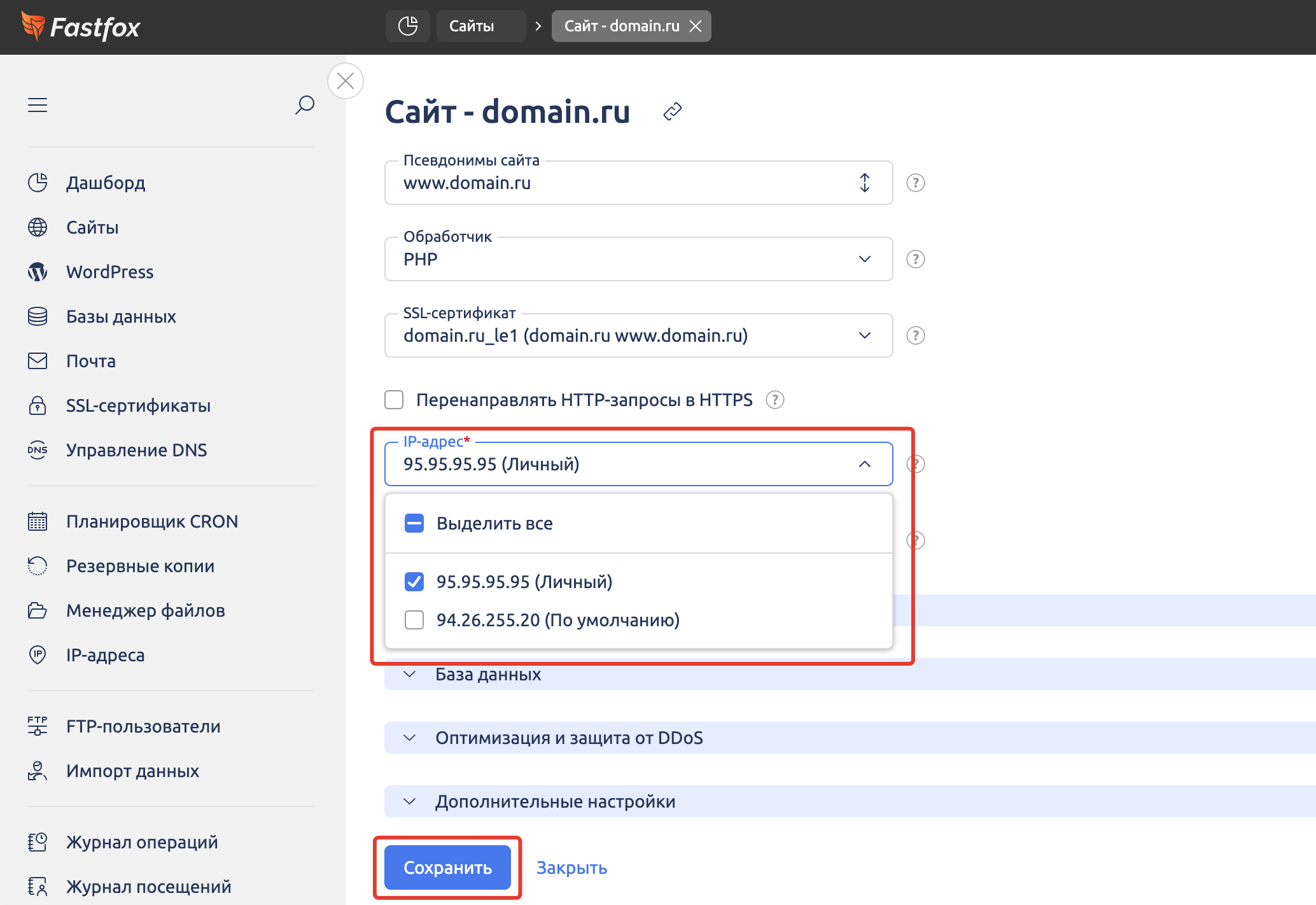This screenshot has width=1316, height=905.
Task: Click dashboard pie icon in top bar
Action: [x=407, y=26]
